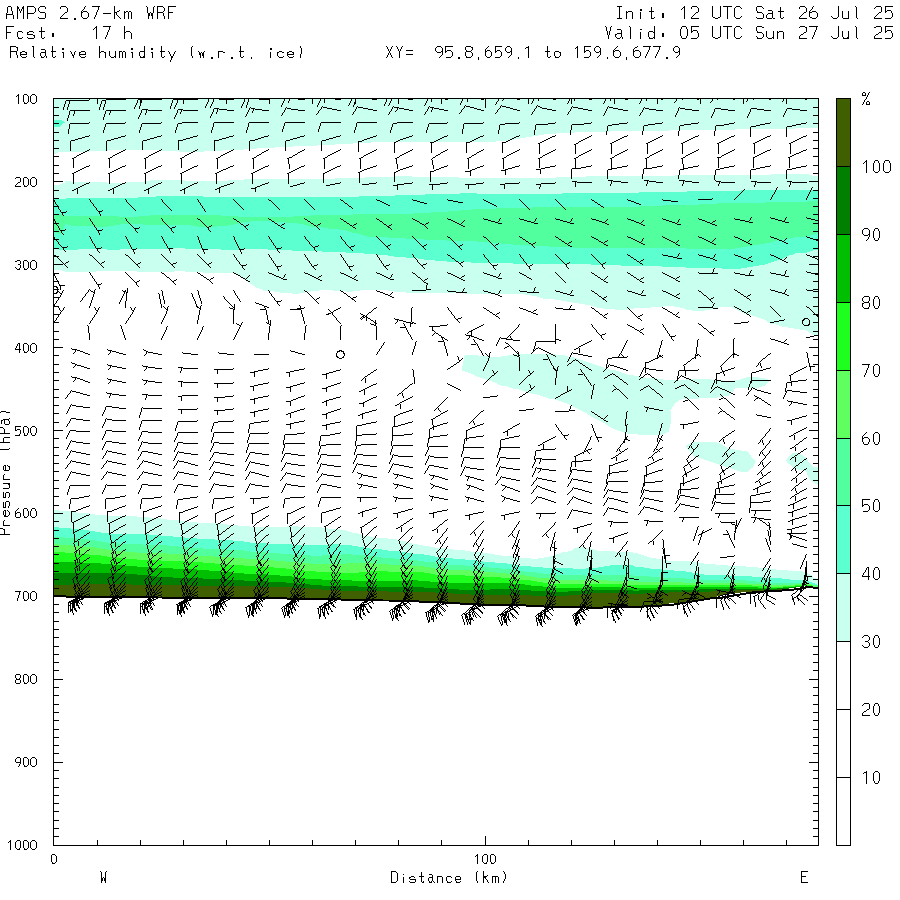The image size is (900, 900).
Task: Click the colorbar label 60
Action: click(x=871, y=439)
